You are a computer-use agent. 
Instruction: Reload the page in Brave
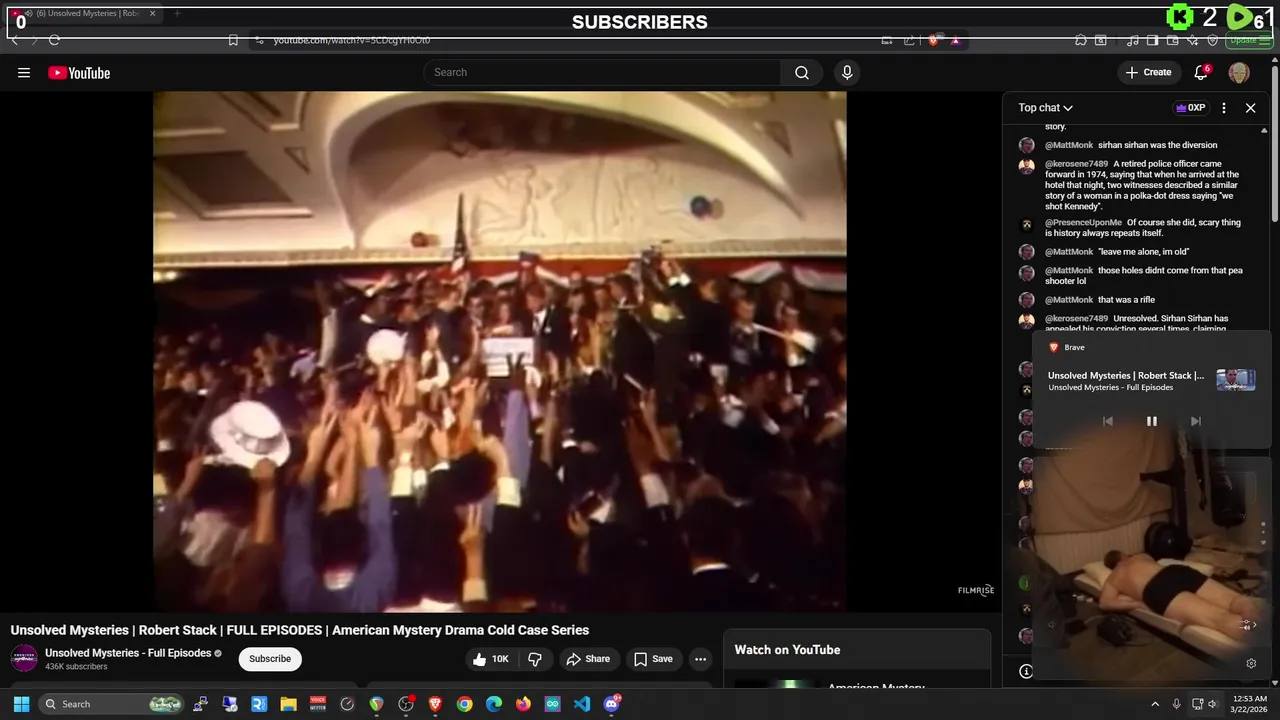pyautogui.click(x=54, y=40)
